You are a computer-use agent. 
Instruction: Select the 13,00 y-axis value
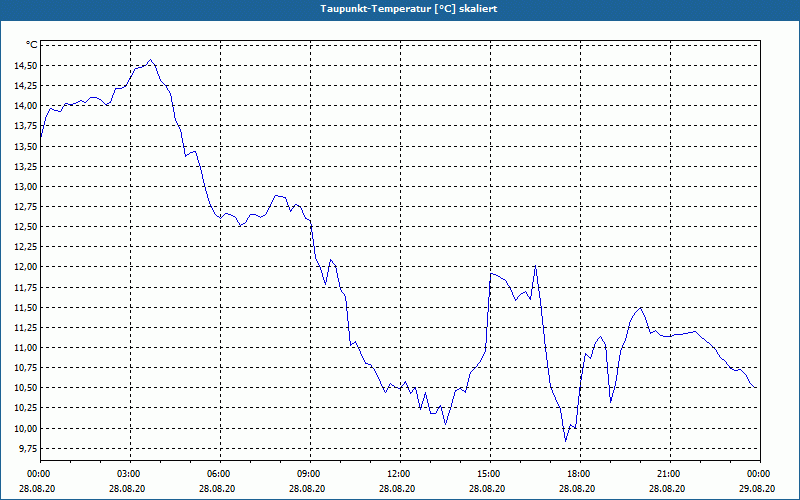(24, 186)
